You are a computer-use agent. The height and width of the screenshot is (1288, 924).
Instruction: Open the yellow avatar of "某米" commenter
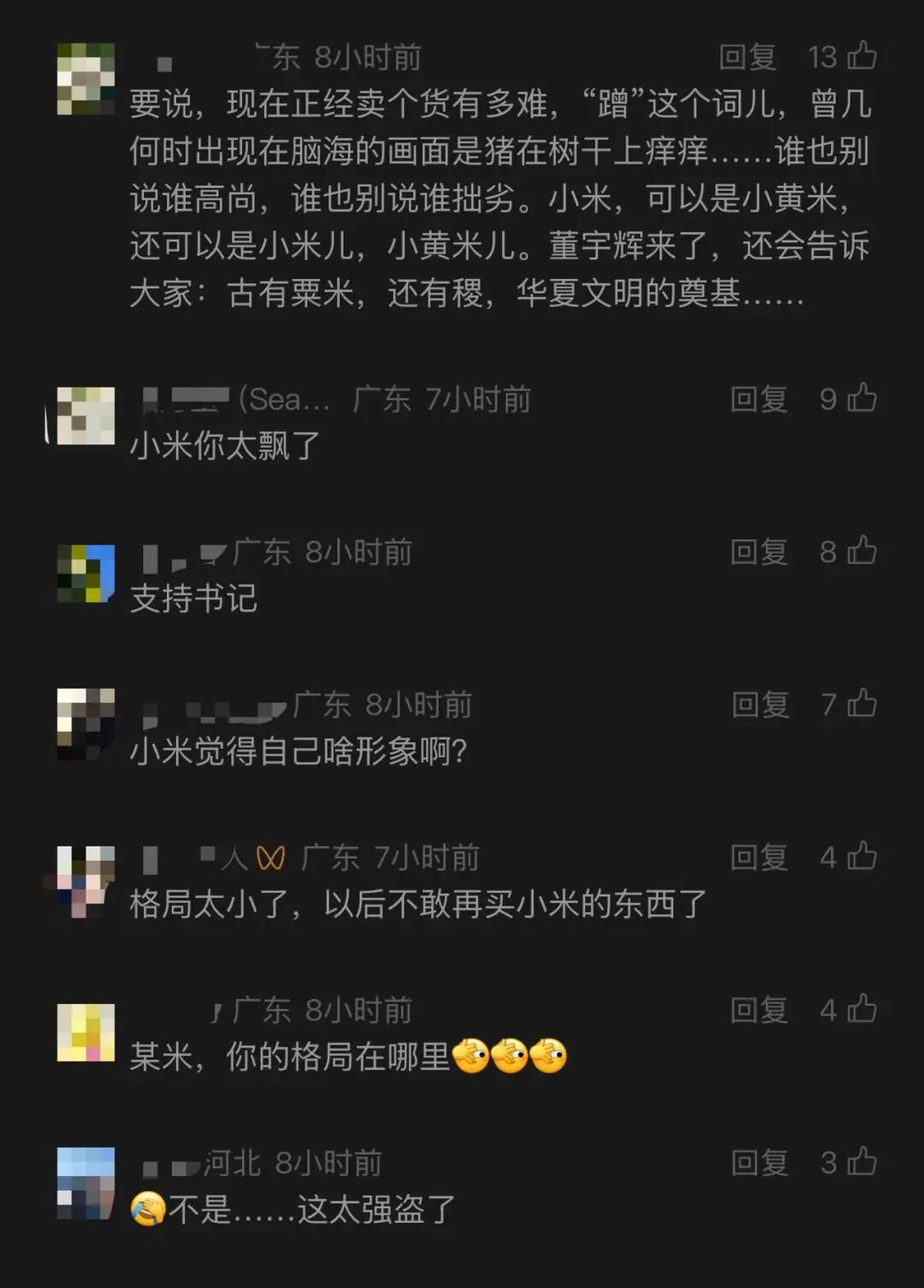click(86, 1033)
